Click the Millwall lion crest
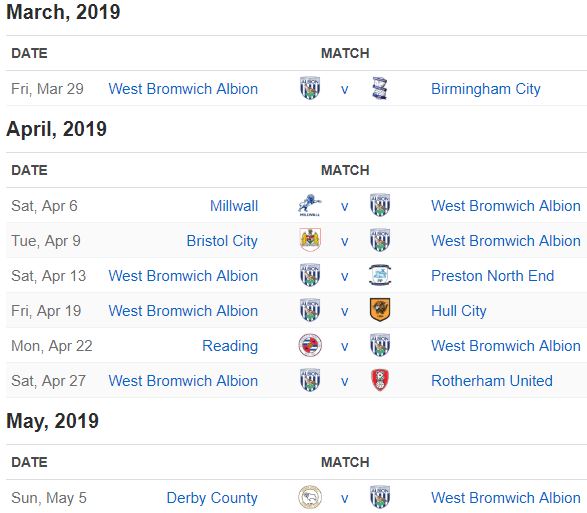Screen dimensions: 587x513 point(310,205)
